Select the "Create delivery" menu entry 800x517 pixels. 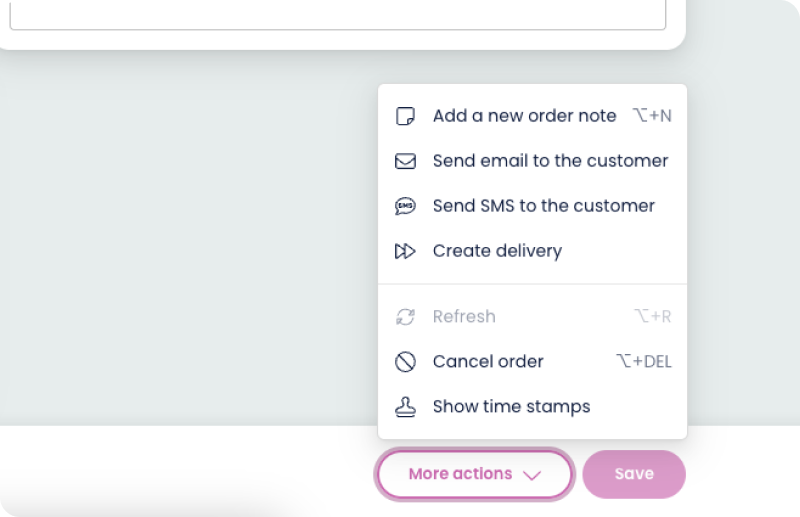[497, 251]
